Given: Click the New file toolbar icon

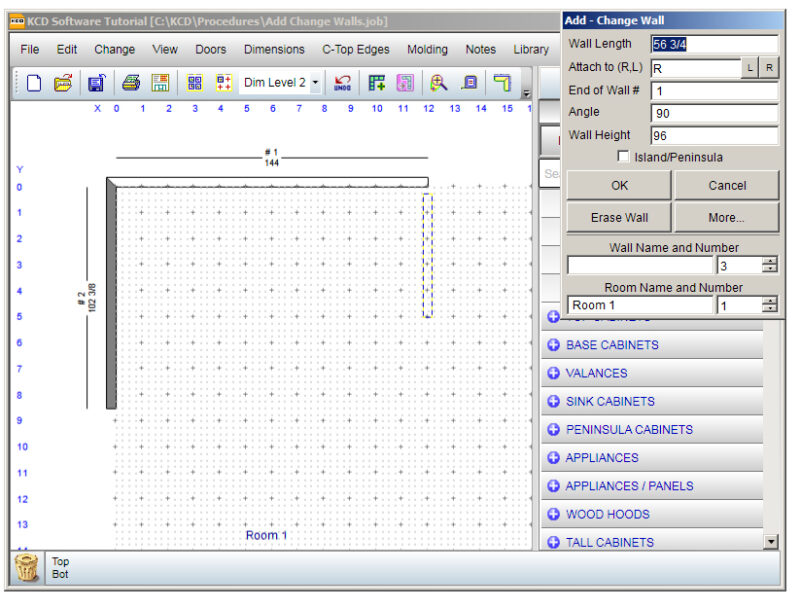Looking at the screenshot, I should pos(34,83).
